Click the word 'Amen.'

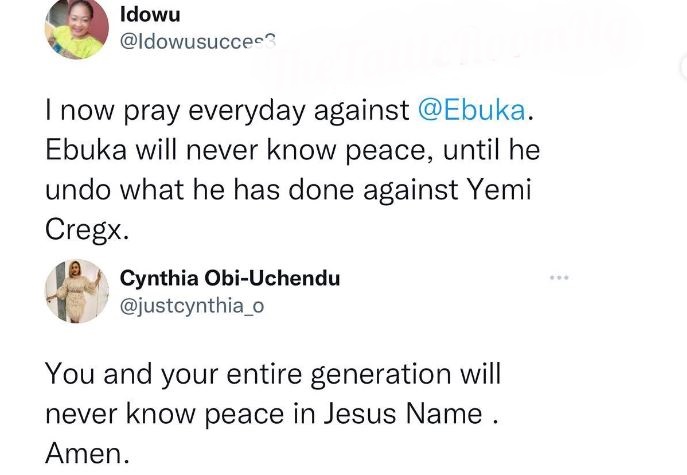point(88,453)
